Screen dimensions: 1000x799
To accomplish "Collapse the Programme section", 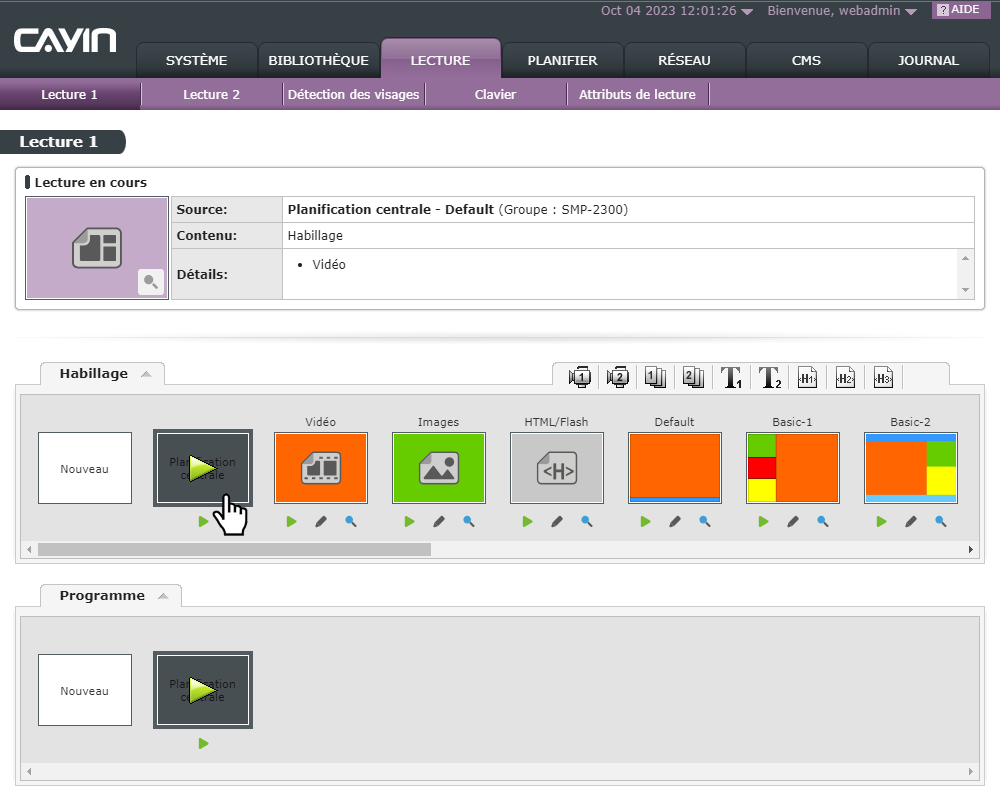I will 163,596.
